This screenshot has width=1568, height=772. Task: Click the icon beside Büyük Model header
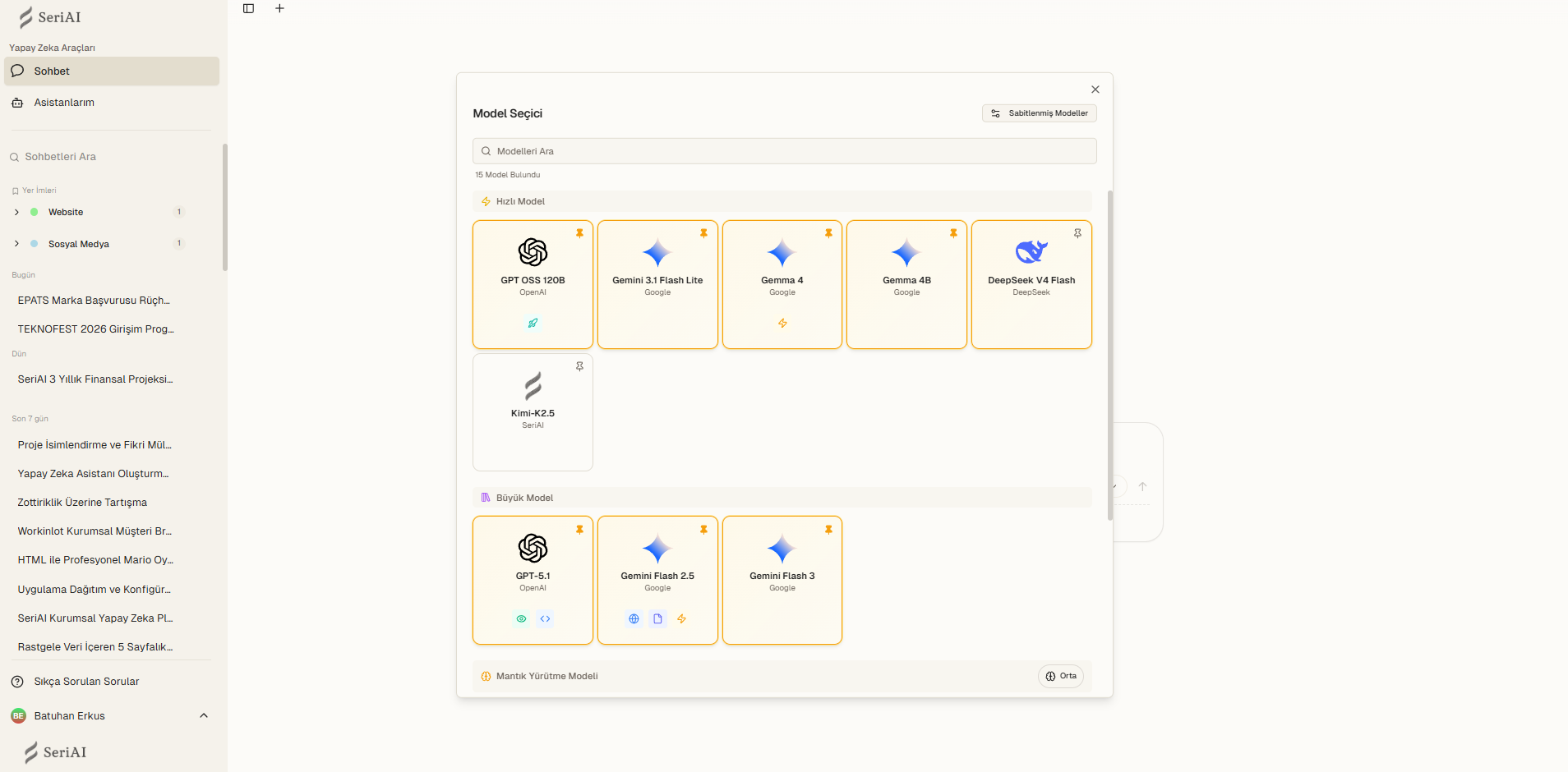[x=486, y=498]
